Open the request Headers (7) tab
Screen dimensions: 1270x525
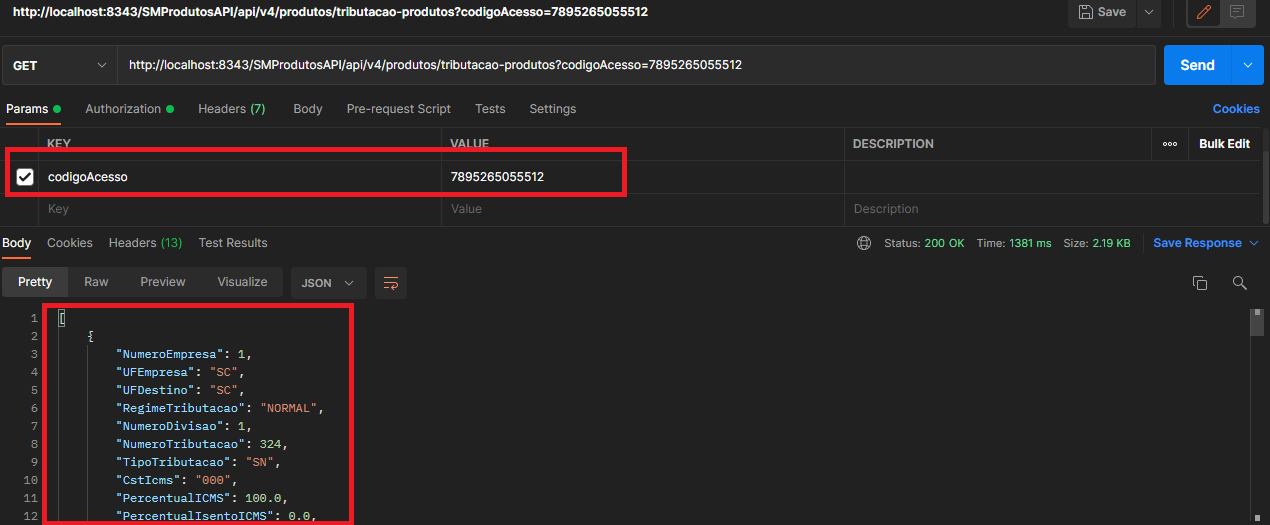[x=231, y=109]
